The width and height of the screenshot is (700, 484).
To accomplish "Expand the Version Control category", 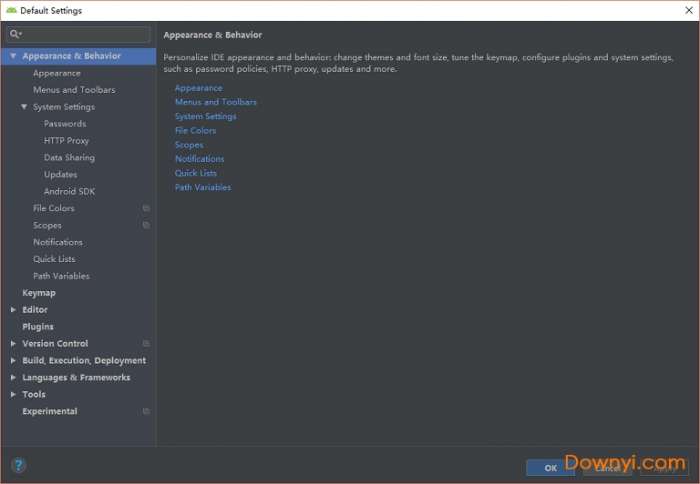I will click(x=13, y=343).
